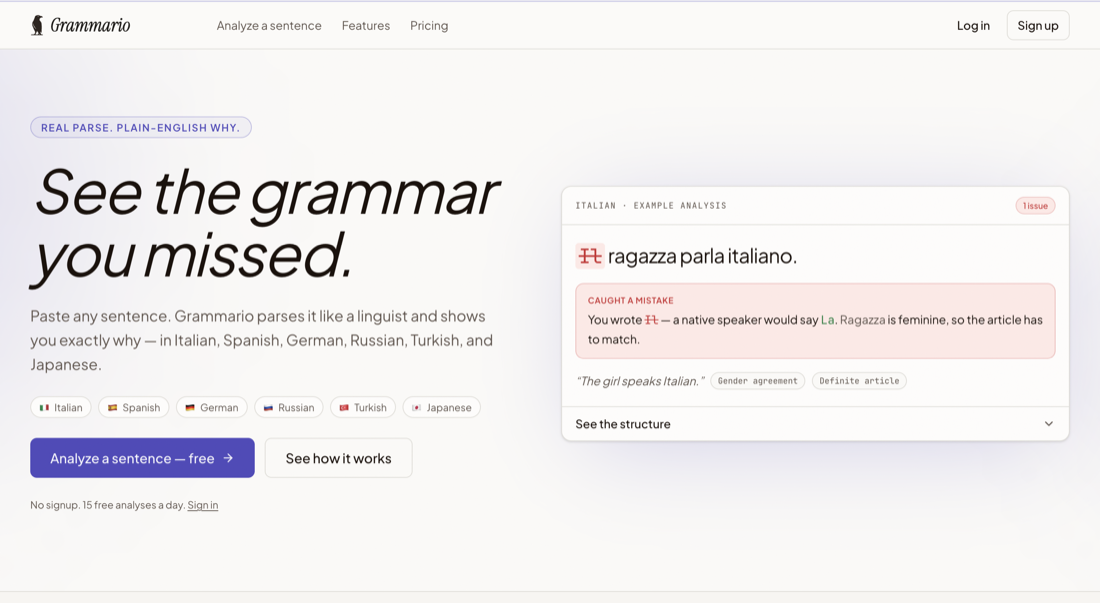Click Analyze a sentence — free button
This screenshot has width=1100, height=603.
point(142,458)
